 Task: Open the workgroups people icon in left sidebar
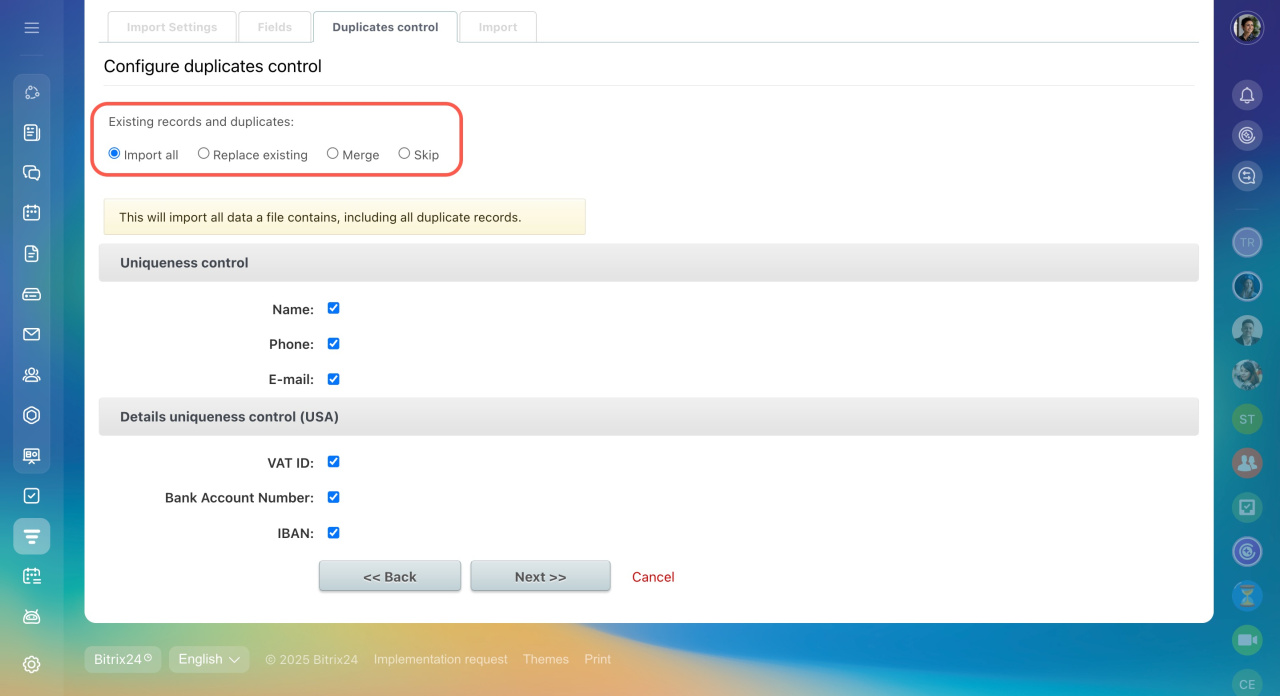32,375
